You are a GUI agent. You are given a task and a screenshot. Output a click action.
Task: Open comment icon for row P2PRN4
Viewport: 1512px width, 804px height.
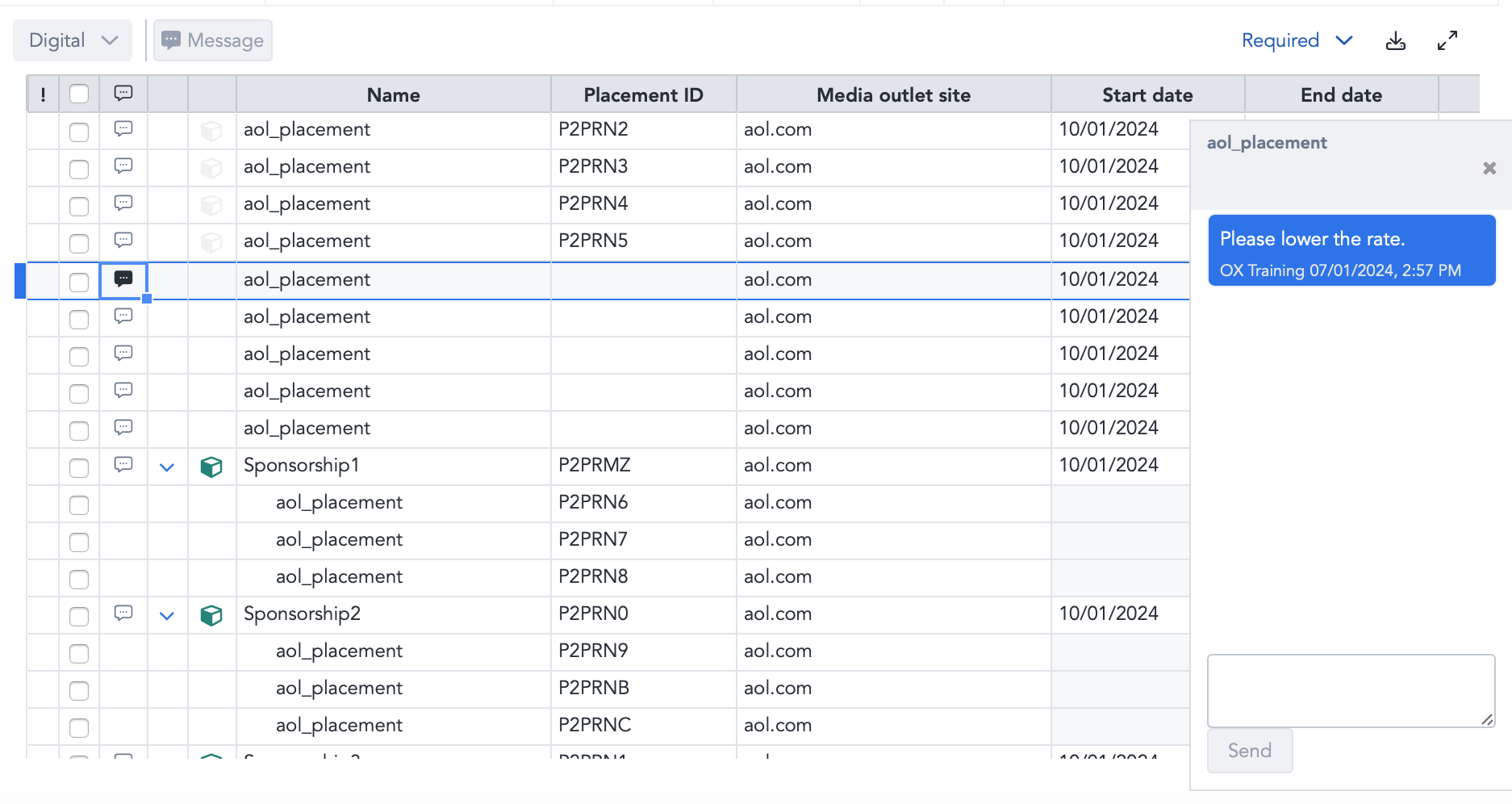click(x=123, y=203)
